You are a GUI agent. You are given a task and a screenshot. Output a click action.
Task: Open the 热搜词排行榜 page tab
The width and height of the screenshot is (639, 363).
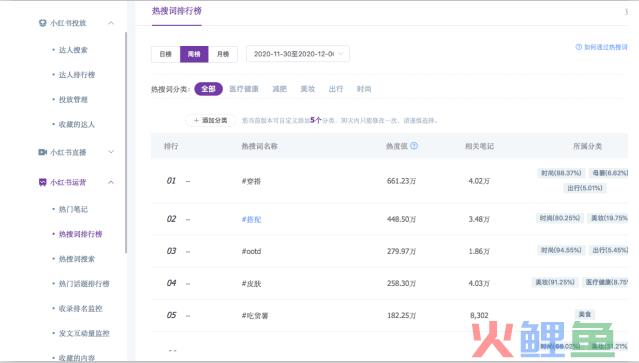[176, 11]
